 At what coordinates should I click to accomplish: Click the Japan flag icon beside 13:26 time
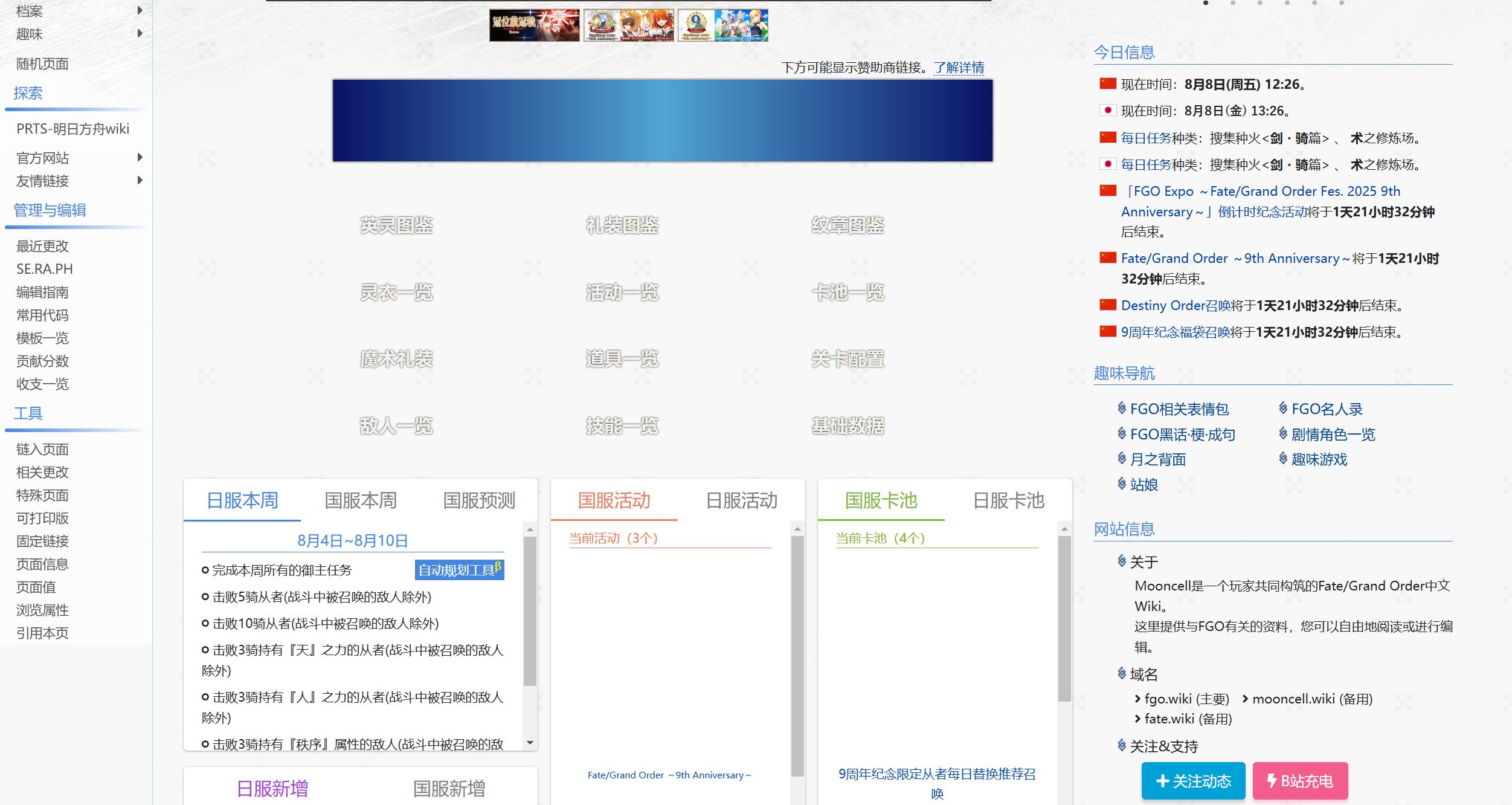[1108, 110]
